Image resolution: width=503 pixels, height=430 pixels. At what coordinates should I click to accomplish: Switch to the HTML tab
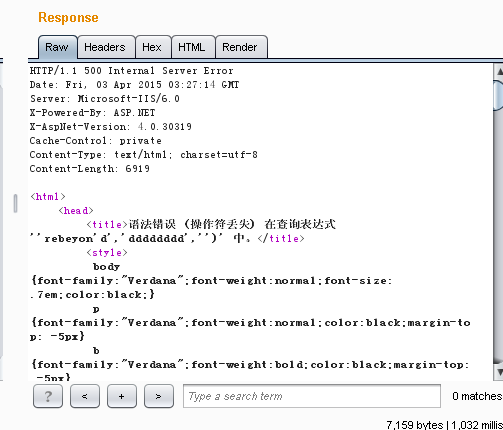click(193, 47)
